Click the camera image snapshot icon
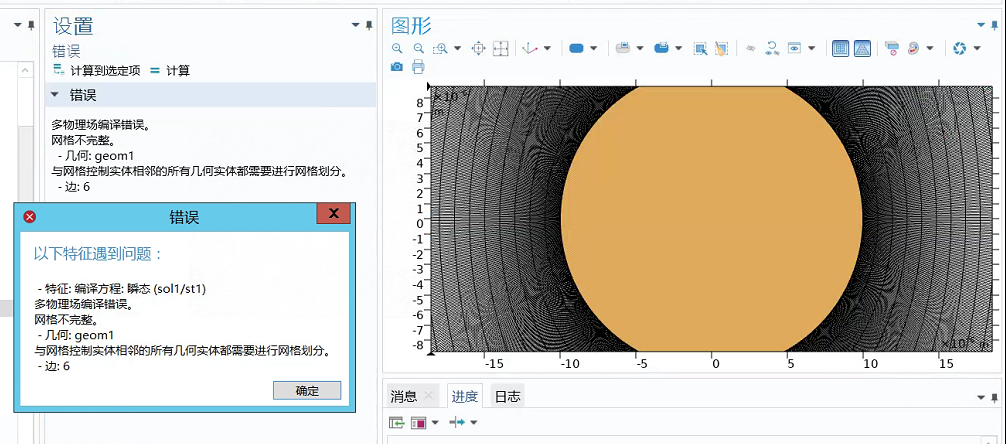 (396, 66)
